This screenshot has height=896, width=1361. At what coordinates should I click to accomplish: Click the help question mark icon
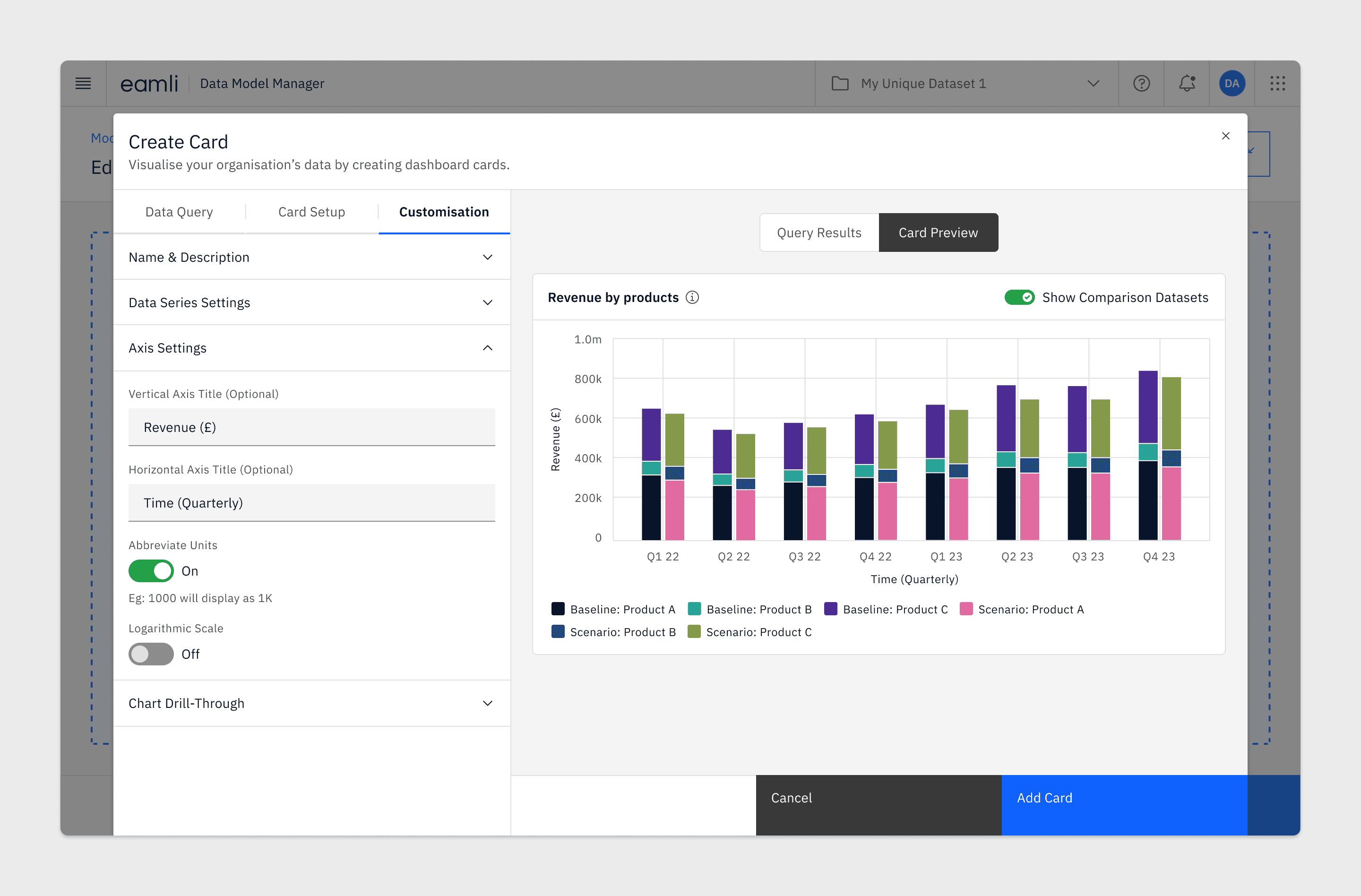coord(1141,84)
